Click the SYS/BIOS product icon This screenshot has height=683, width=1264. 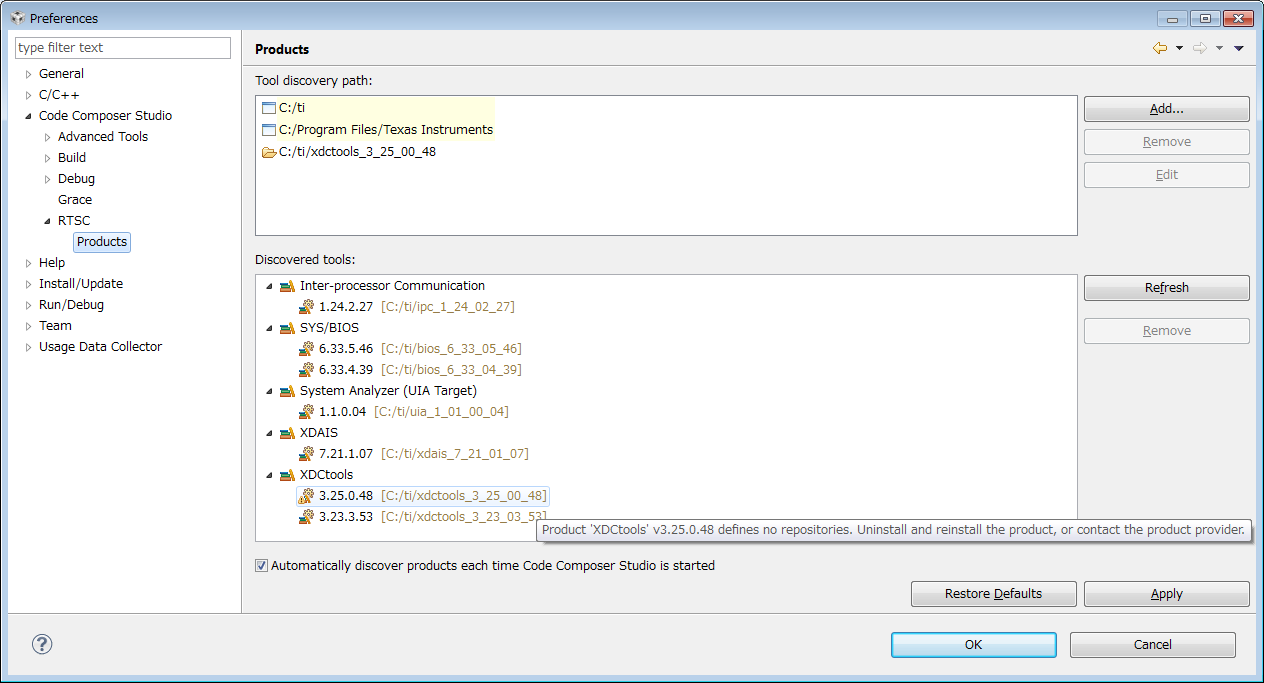coord(288,328)
